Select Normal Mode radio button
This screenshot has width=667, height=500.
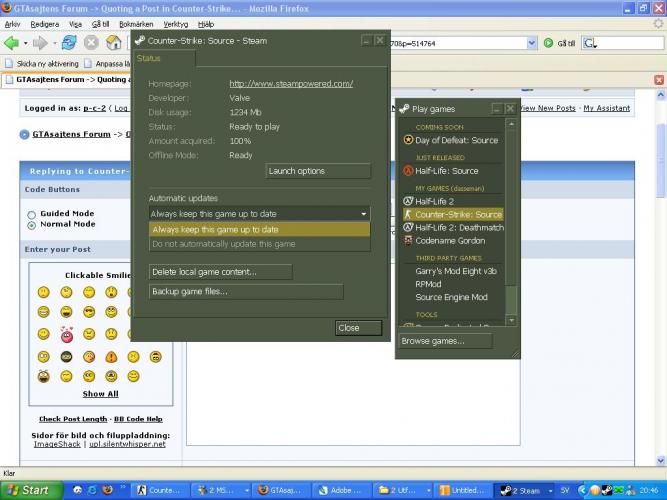click(x=32, y=225)
